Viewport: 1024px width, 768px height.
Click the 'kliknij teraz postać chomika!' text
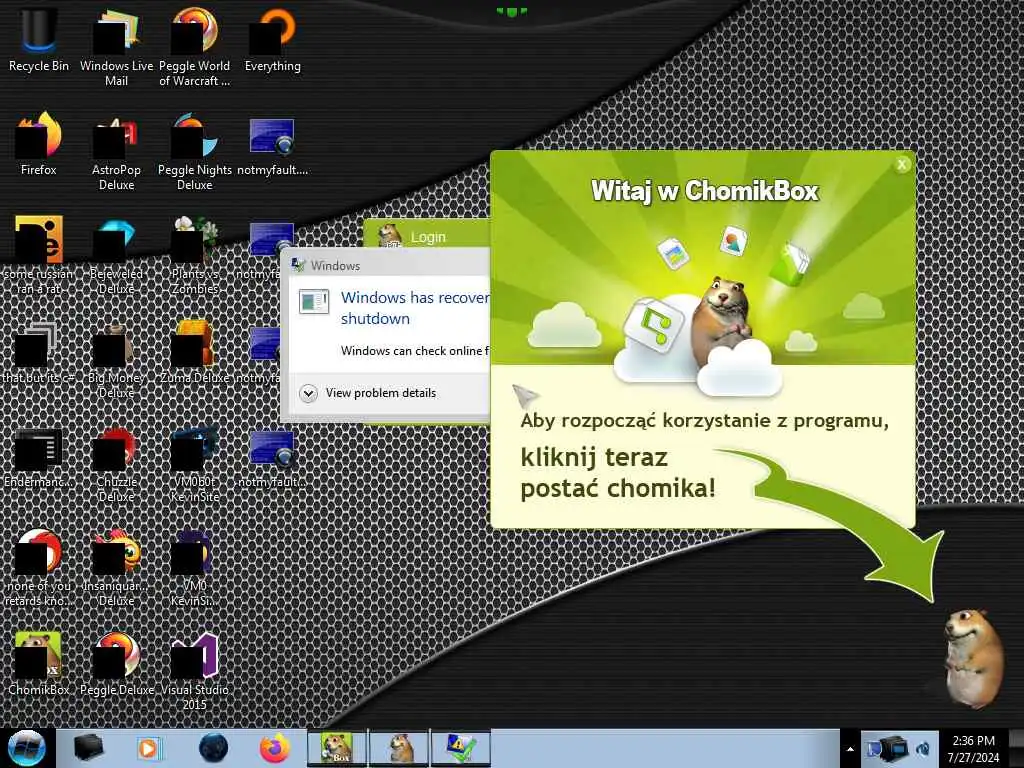coord(618,473)
